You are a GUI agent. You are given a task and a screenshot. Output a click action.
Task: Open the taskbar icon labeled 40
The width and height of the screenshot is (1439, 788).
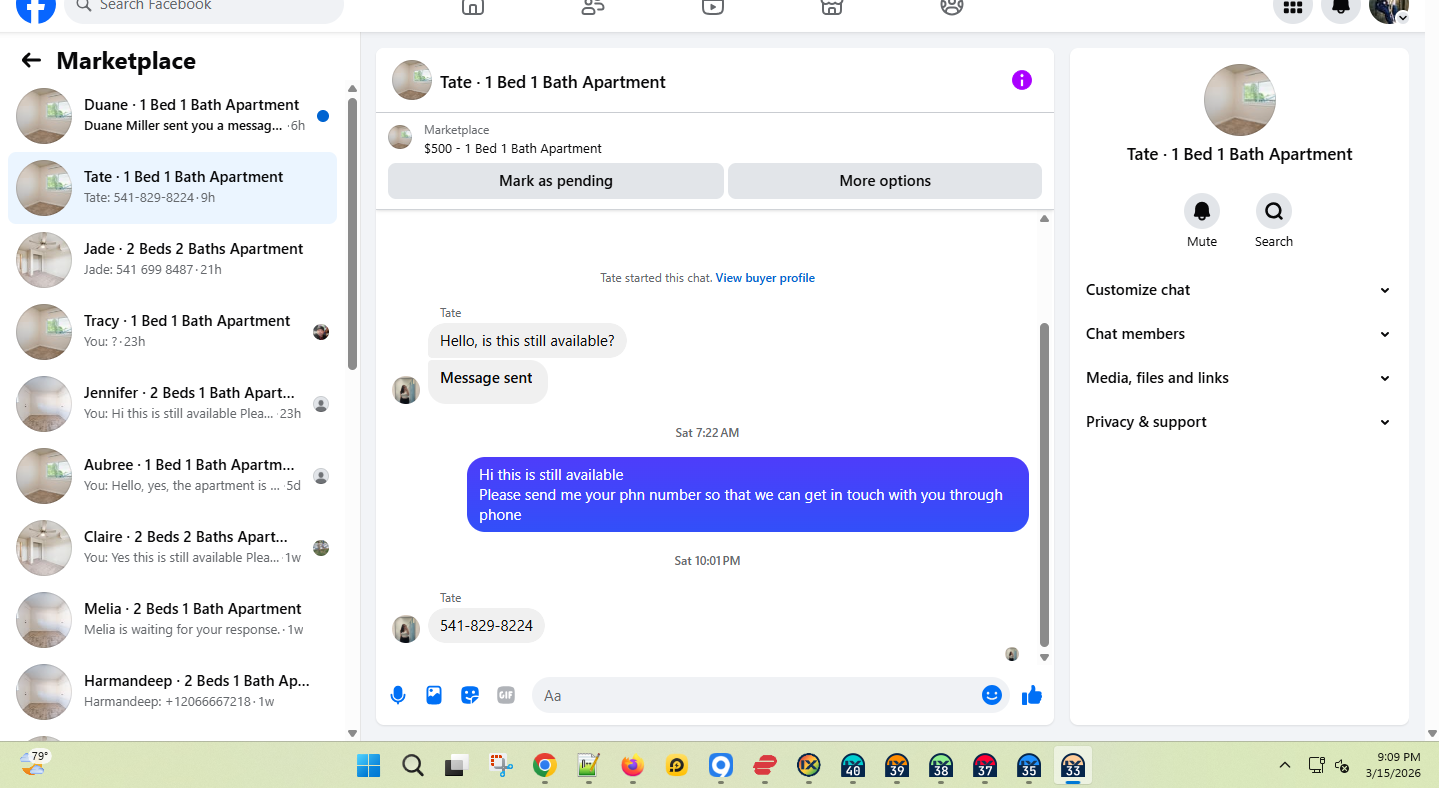point(853,766)
